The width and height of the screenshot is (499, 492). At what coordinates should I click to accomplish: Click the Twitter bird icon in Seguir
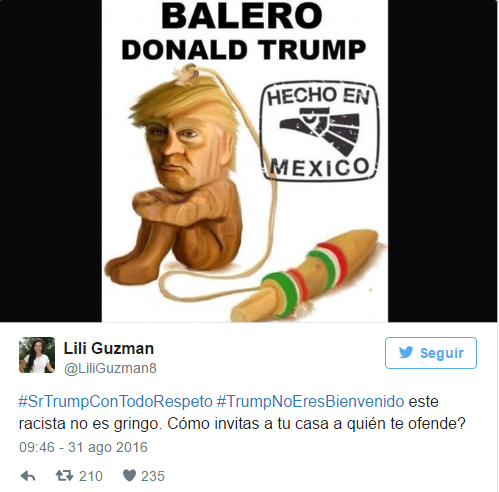(x=406, y=353)
